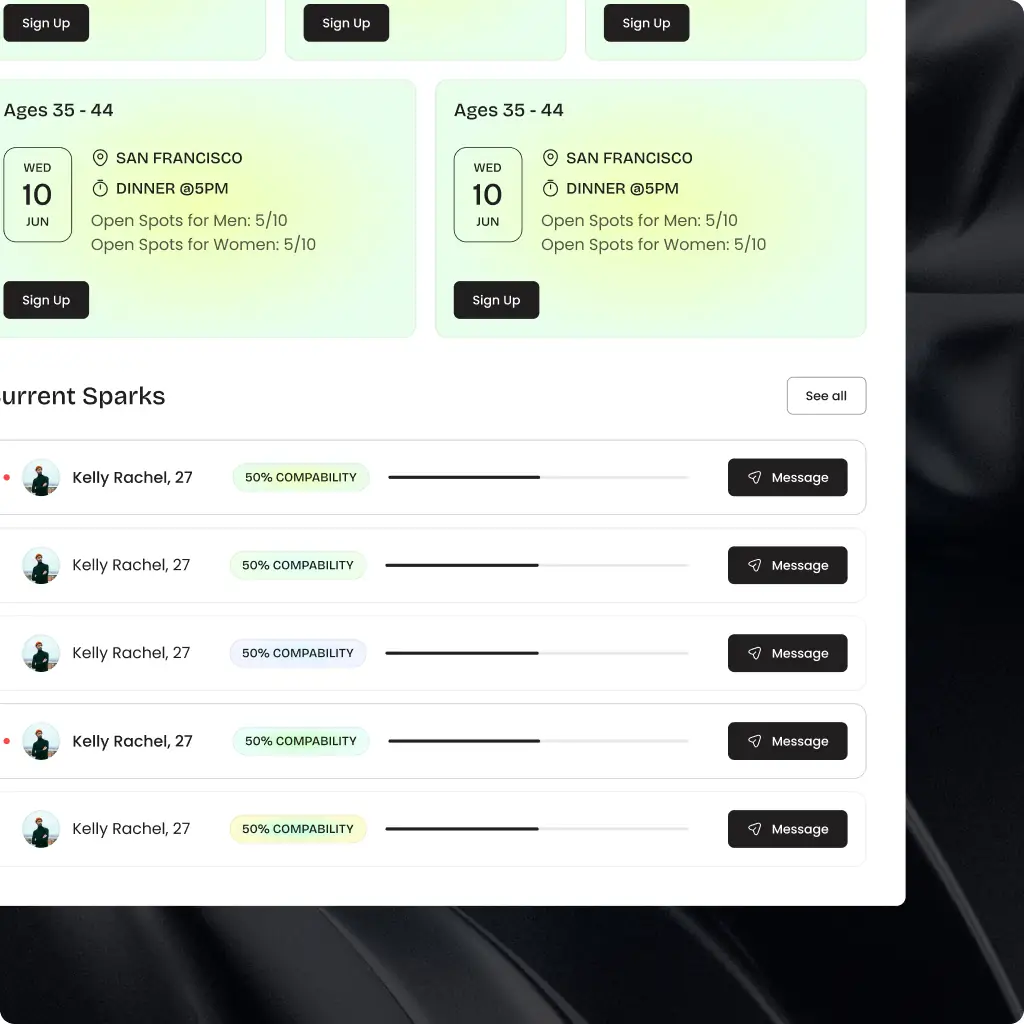Message Kelly Rachel in the second Sparks row
This screenshot has width=1024, height=1024.
click(788, 565)
